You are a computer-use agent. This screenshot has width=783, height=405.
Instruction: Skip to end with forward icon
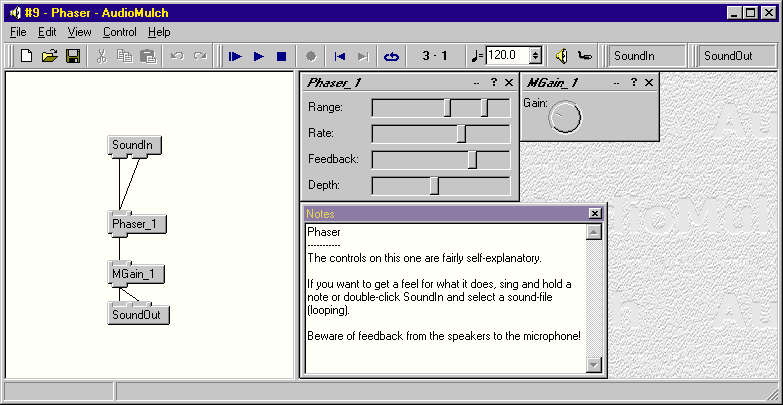363,56
